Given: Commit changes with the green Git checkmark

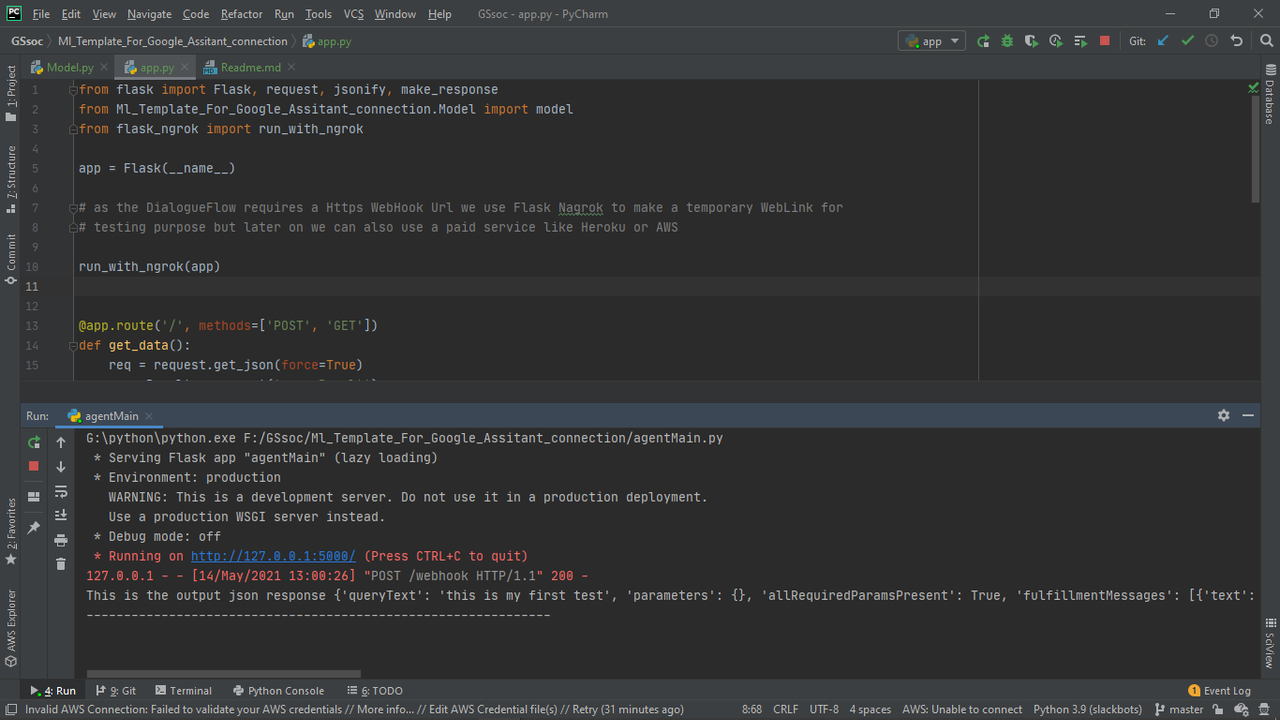Looking at the screenshot, I should (1187, 41).
